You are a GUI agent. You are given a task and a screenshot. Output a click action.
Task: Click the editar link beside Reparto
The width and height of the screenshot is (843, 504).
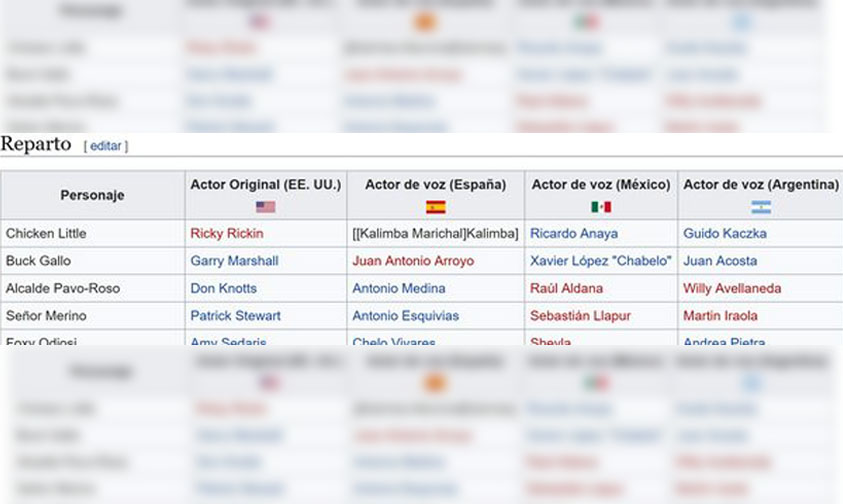pos(105,146)
